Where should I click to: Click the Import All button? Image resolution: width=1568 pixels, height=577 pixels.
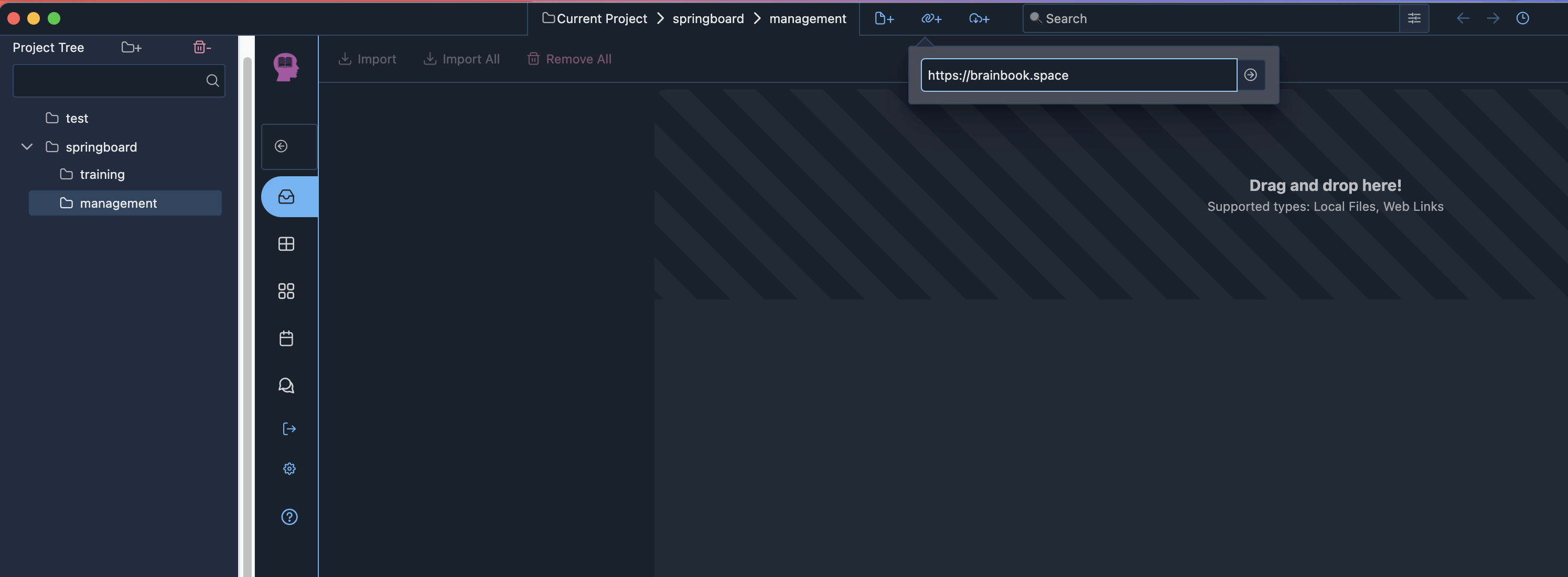point(461,59)
